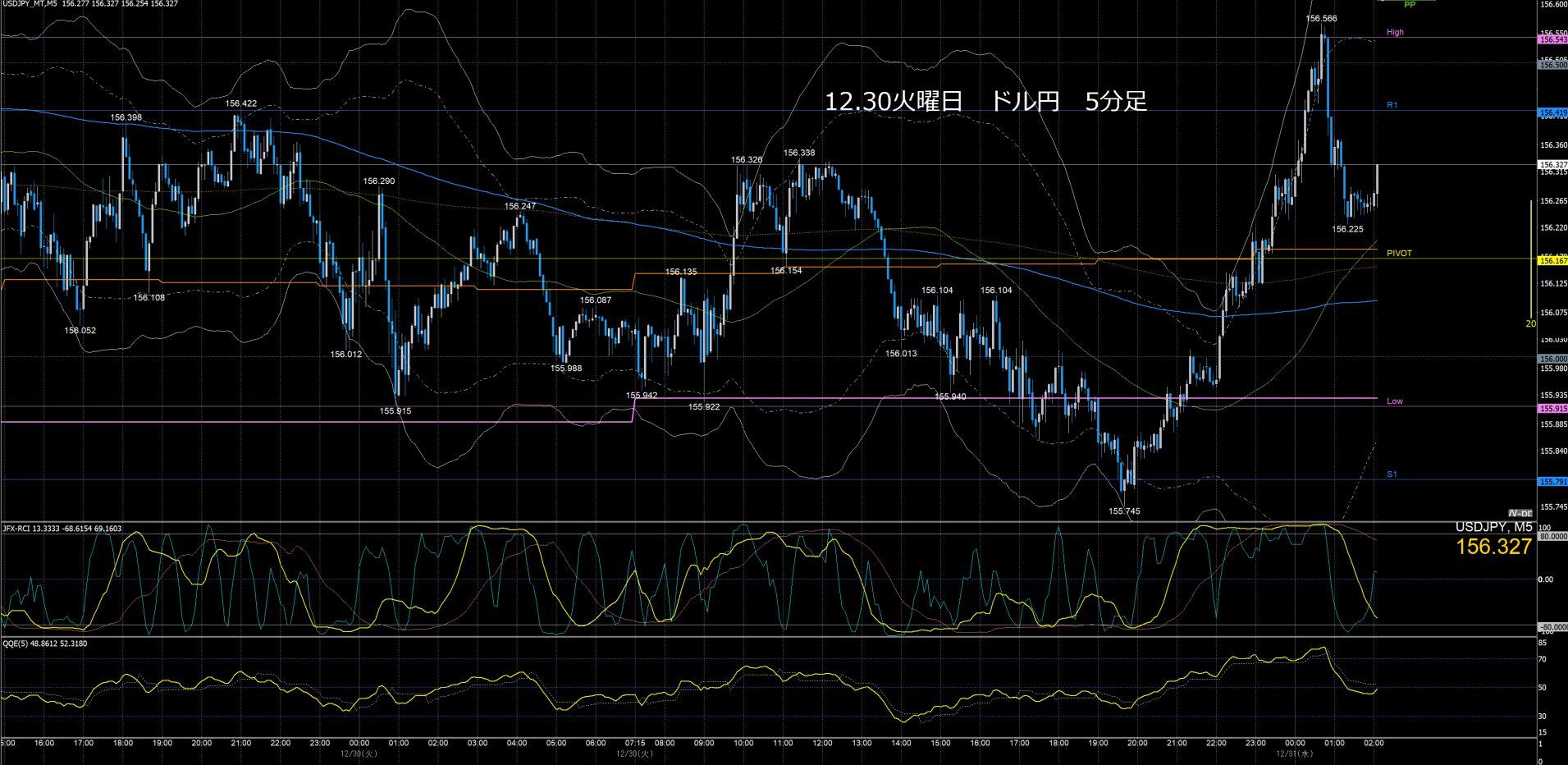Click the 156.566 swing high label

[1321, 18]
